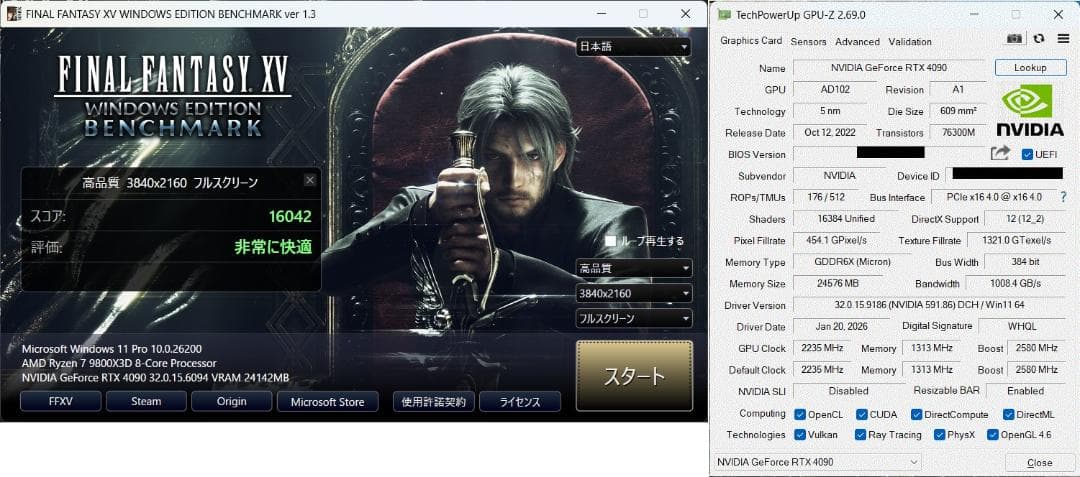Screen dimensions: 1080x477
Task: Click the Lookup button
Action: click(x=1030, y=67)
